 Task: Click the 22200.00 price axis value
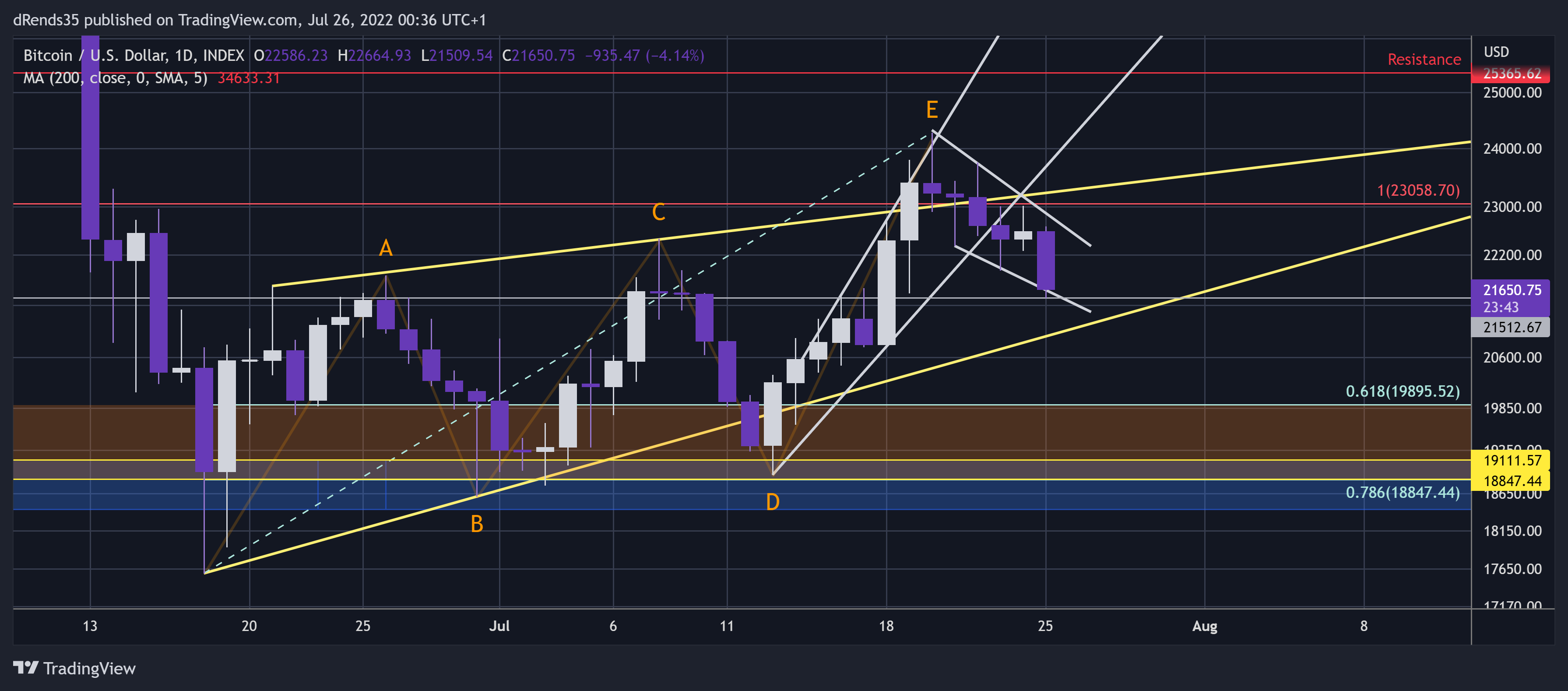coord(1512,255)
